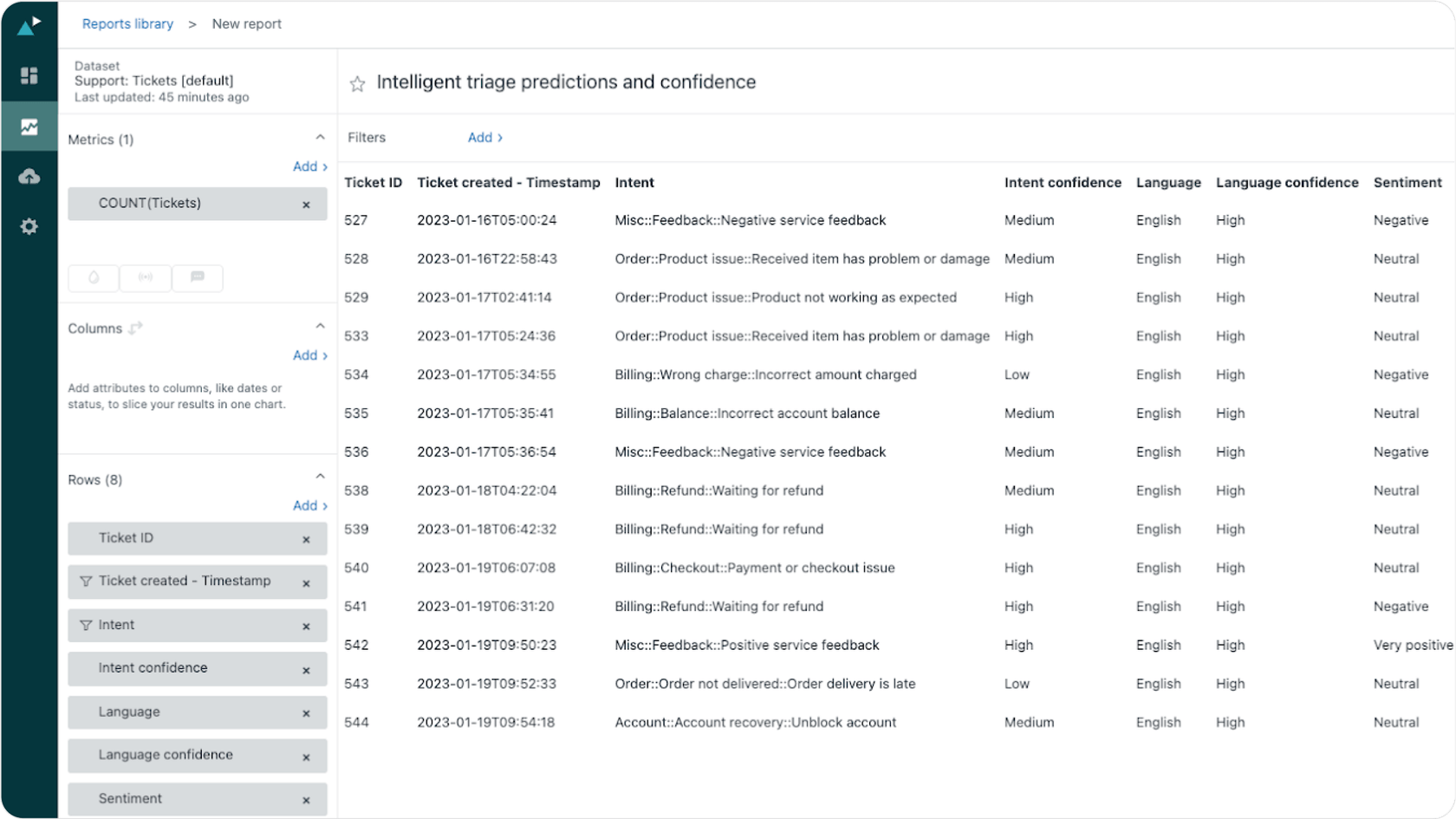Open the filter icon on Intent row
This screenshot has width=1456, height=819.
point(86,626)
